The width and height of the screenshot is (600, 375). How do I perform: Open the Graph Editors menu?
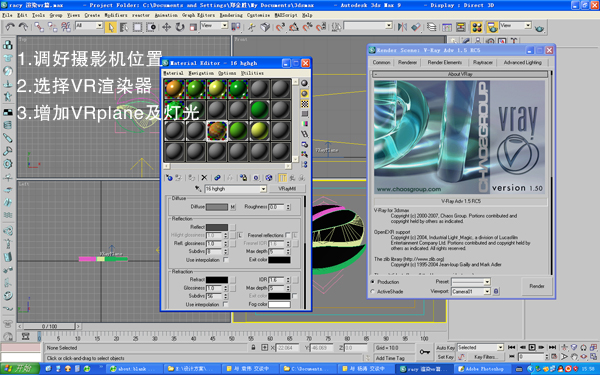coord(198,15)
